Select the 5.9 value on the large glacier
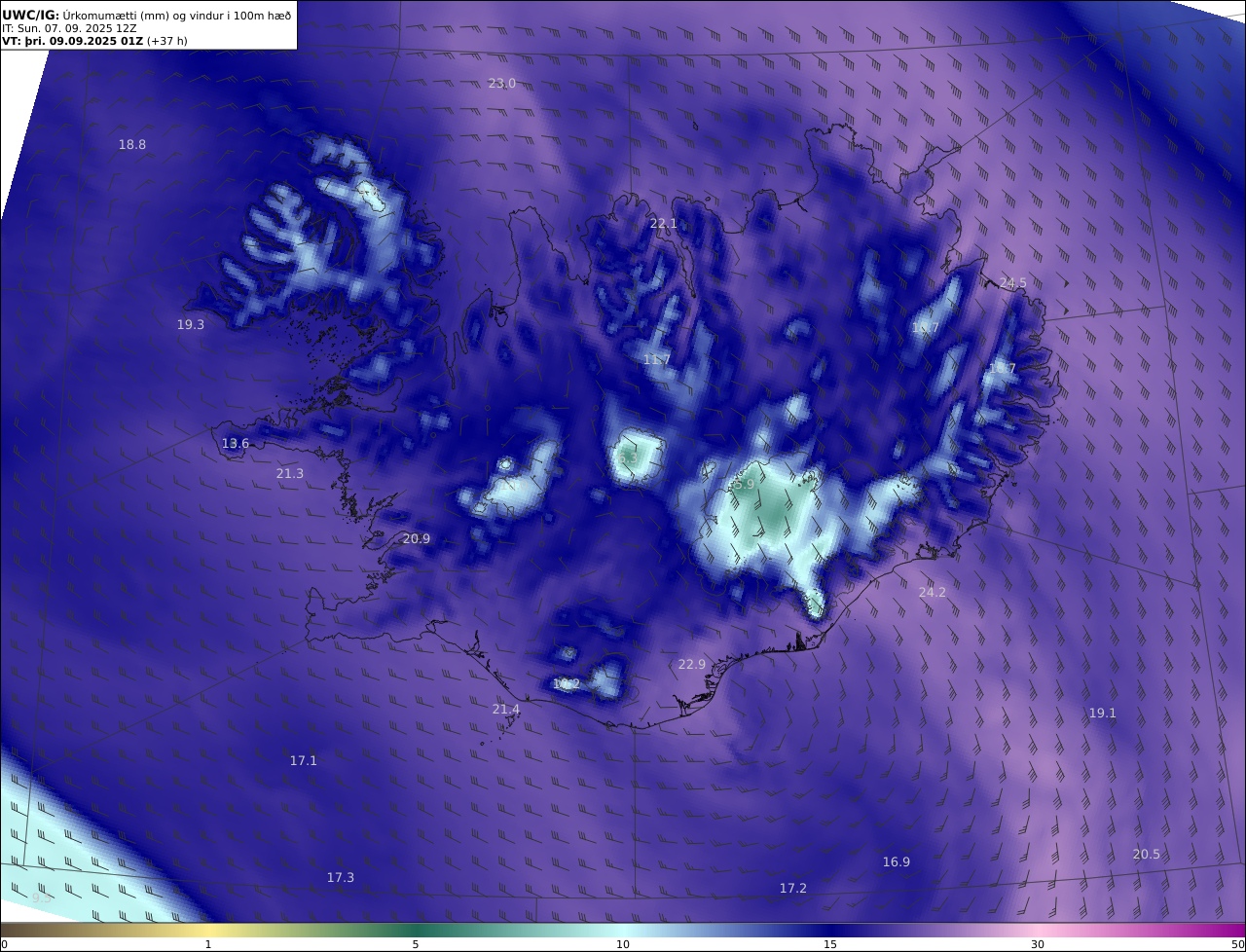The width and height of the screenshot is (1246, 952). (x=745, y=485)
